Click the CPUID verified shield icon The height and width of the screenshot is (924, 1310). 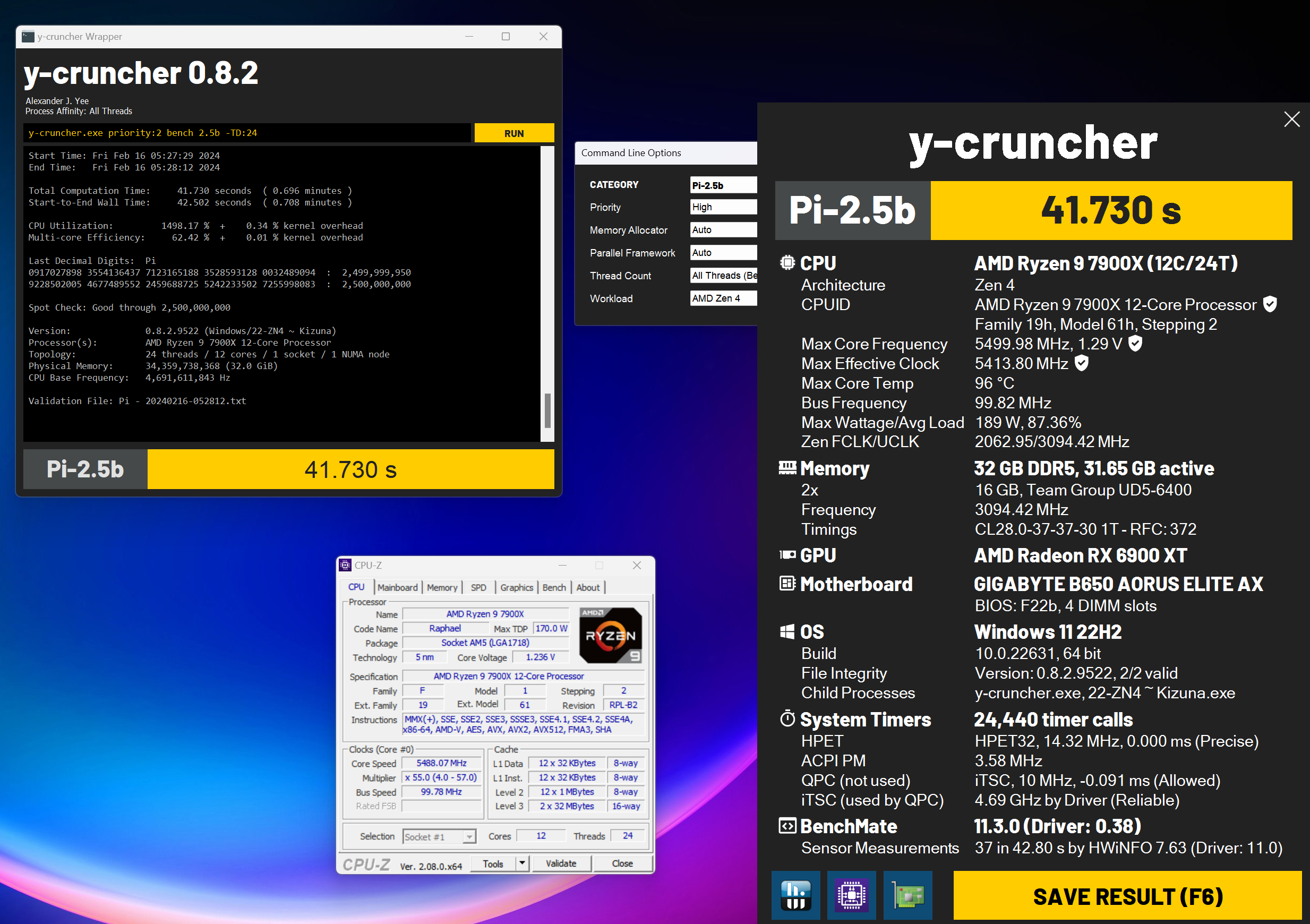(x=1270, y=304)
